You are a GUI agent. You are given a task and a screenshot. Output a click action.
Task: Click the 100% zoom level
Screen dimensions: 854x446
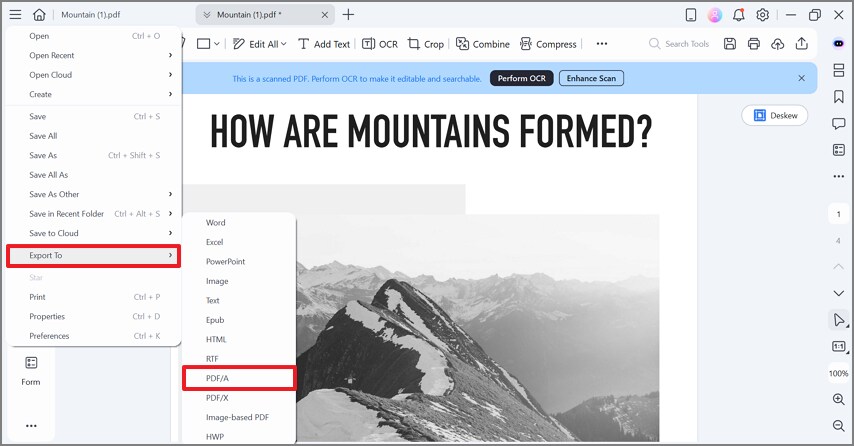coord(839,374)
